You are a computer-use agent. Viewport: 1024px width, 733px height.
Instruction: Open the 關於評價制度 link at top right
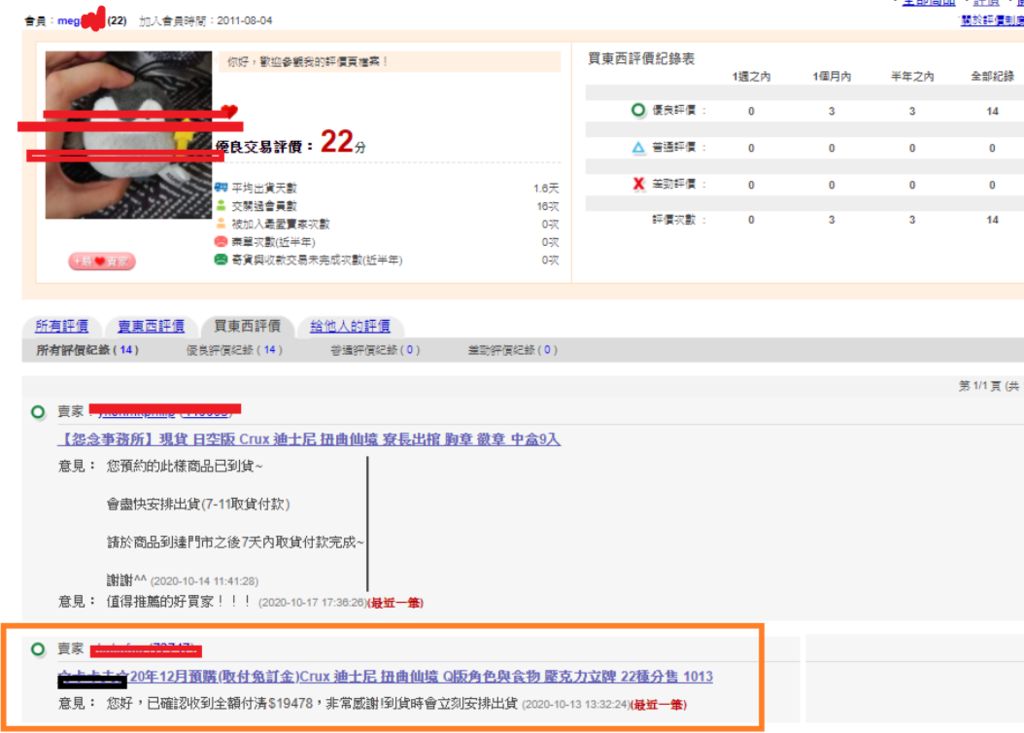tap(991, 20)
